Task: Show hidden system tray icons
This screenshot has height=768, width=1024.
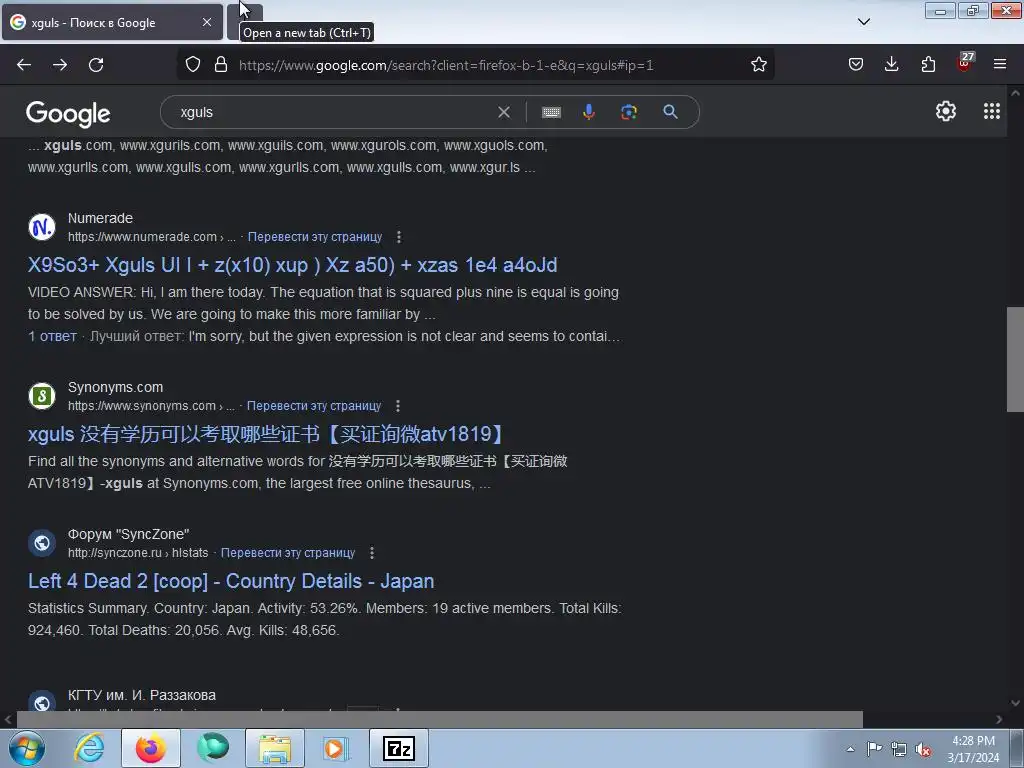Action: point(850,749)
